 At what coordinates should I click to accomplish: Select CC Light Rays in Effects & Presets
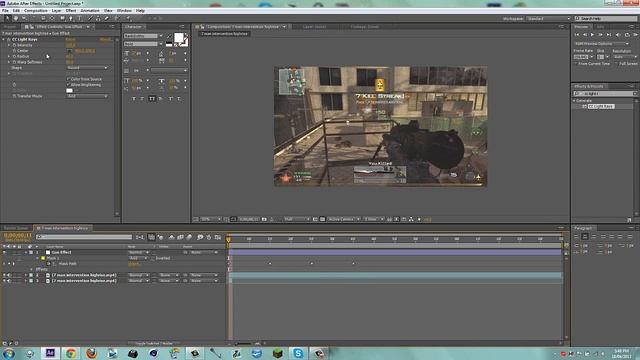pyautogui.click(x=601, y=107)
